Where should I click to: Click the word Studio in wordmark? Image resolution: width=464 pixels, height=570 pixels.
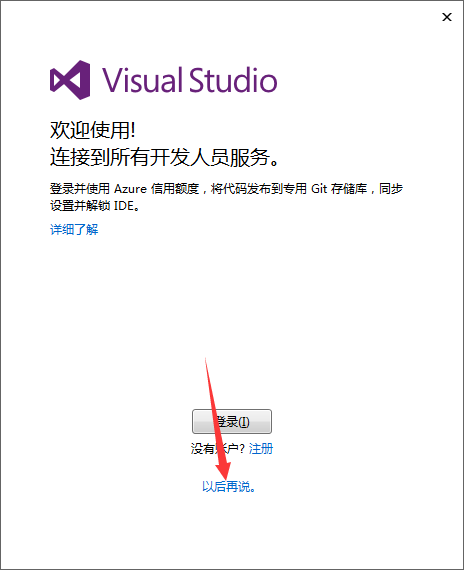tap(233, 80)
